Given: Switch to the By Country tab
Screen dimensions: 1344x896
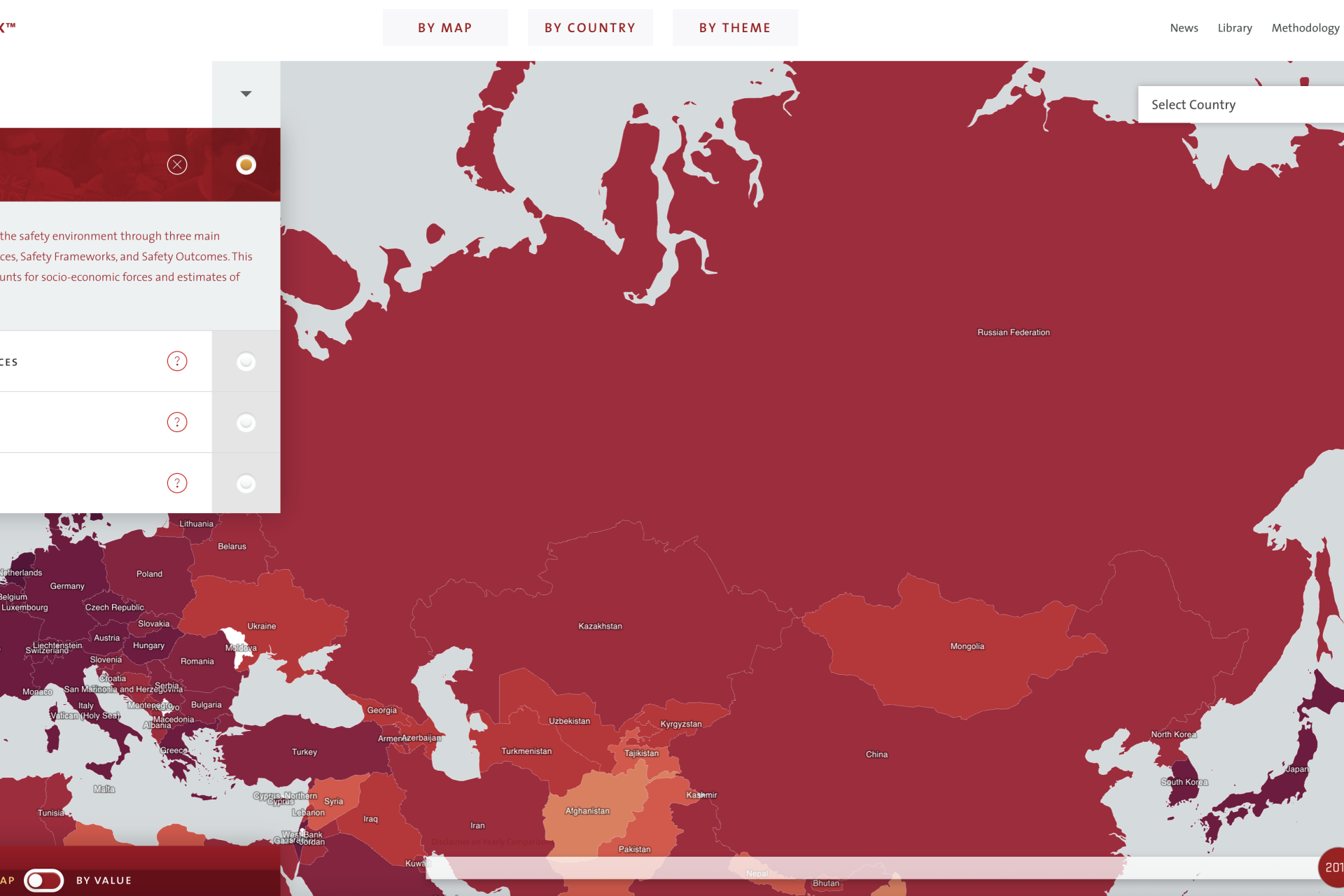Looking at the screenshot, I should (x=590, y=28).
